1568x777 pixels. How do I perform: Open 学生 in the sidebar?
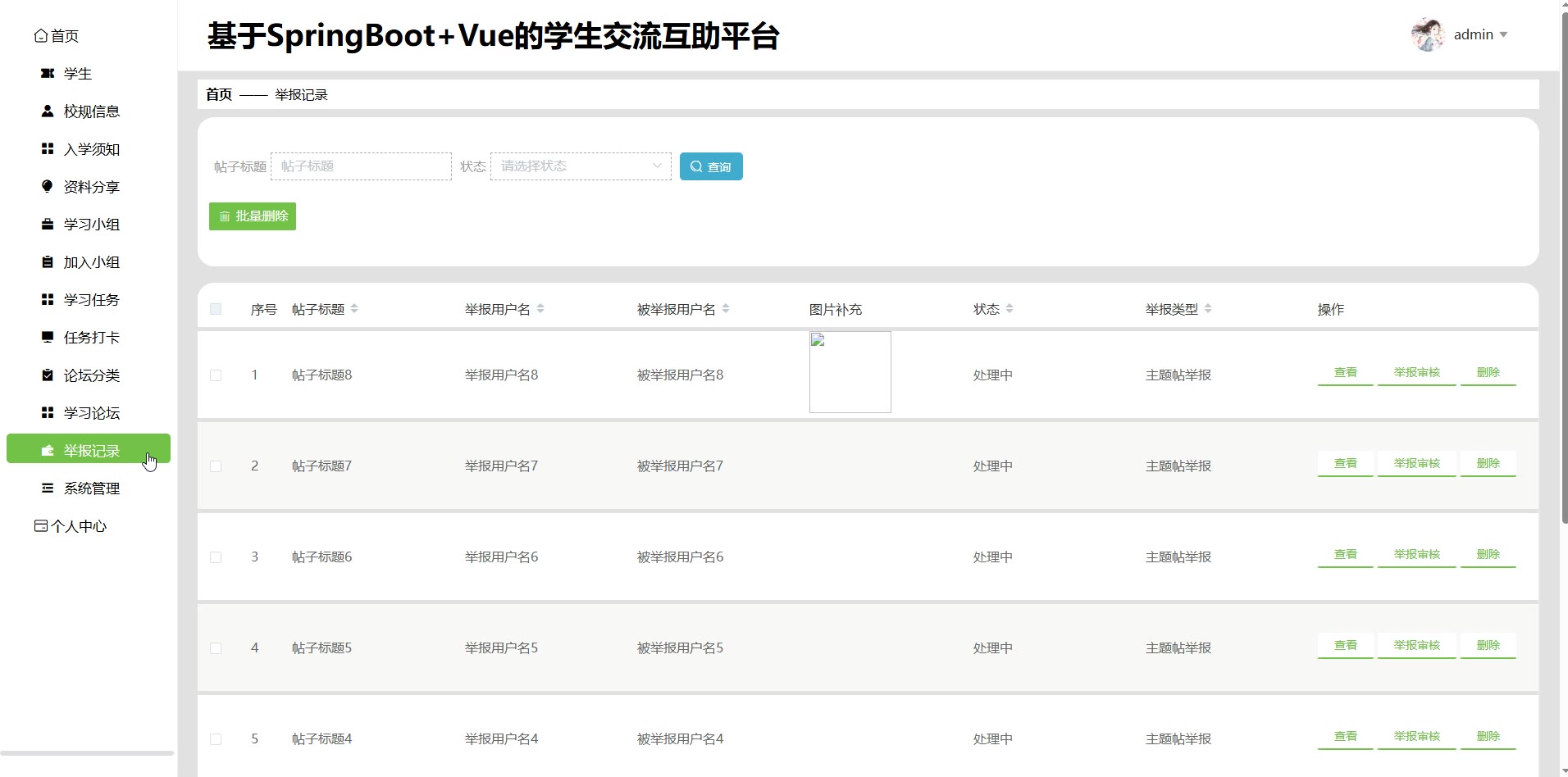coord(78,74)
